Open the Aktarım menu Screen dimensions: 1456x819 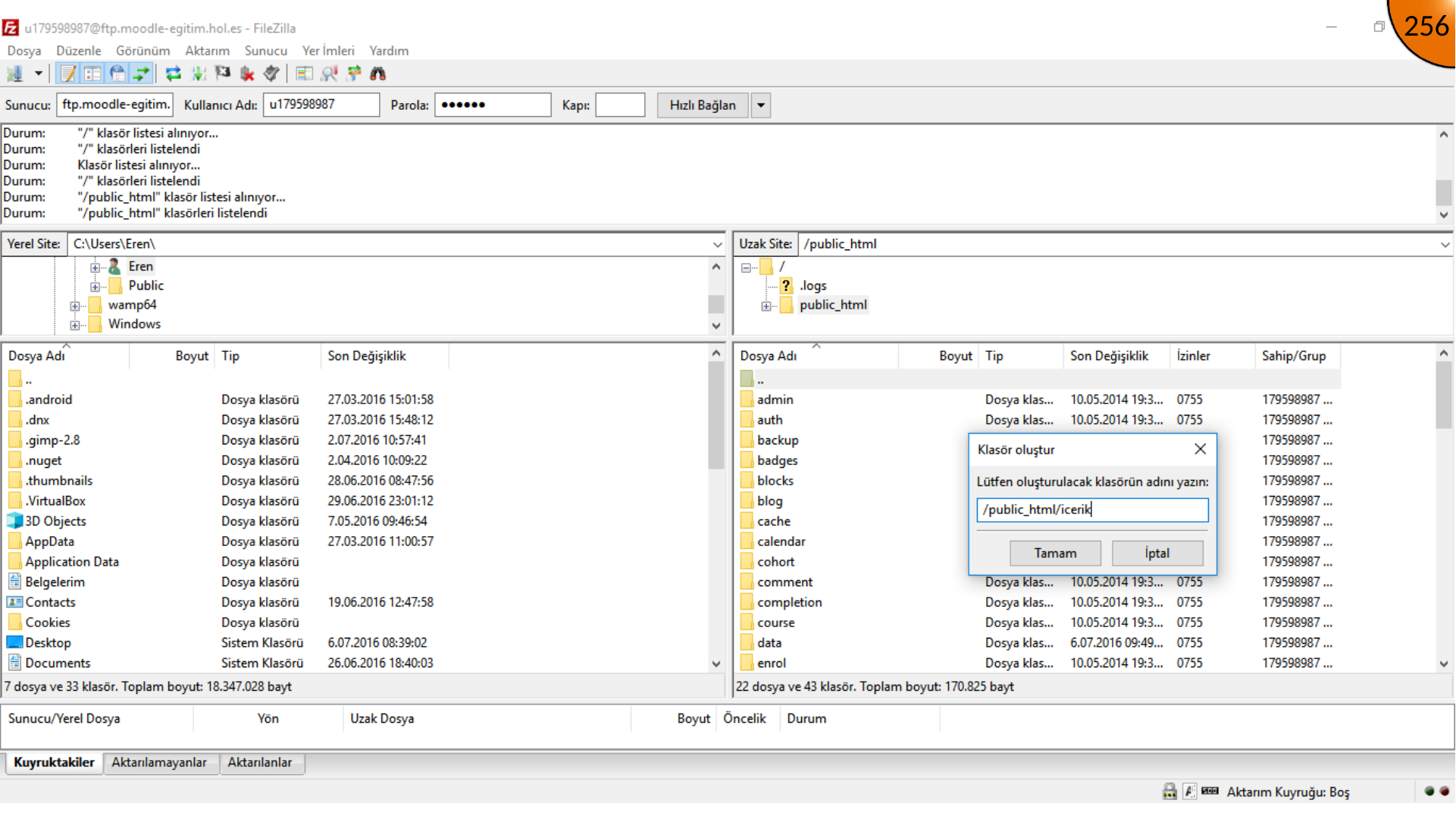point(207,51)
